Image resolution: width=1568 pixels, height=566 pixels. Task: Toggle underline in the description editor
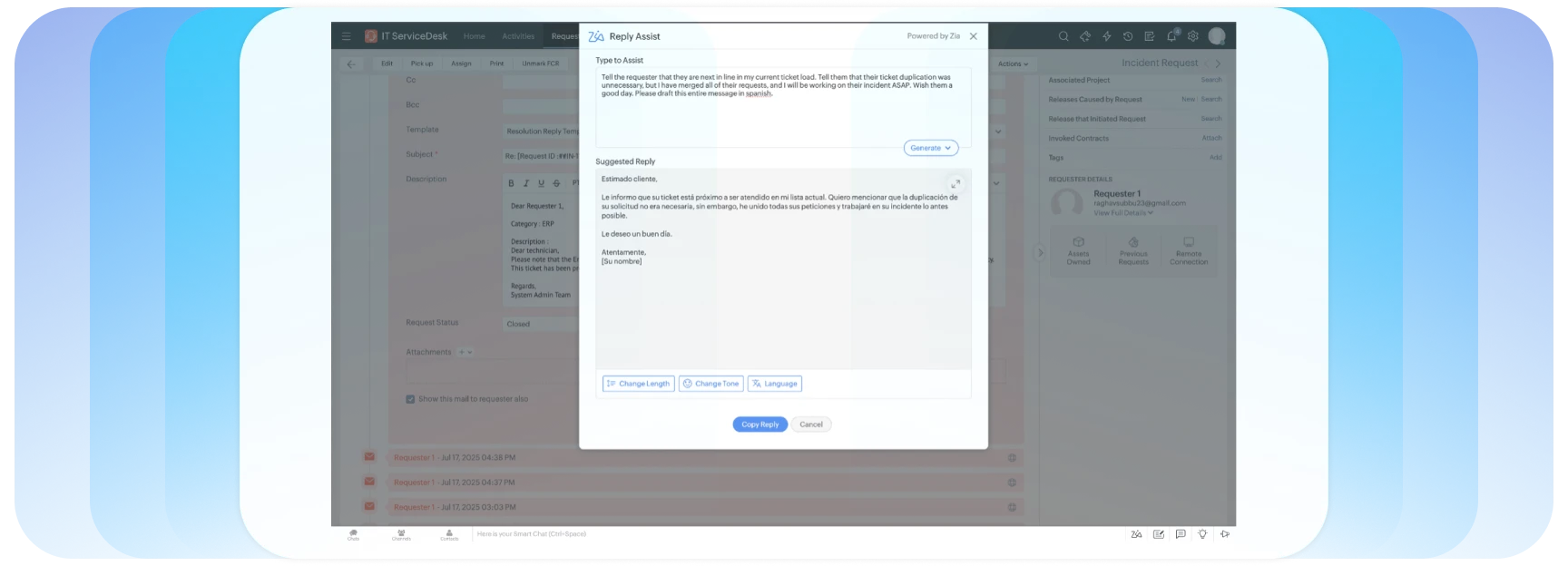(x=542, y=183)
